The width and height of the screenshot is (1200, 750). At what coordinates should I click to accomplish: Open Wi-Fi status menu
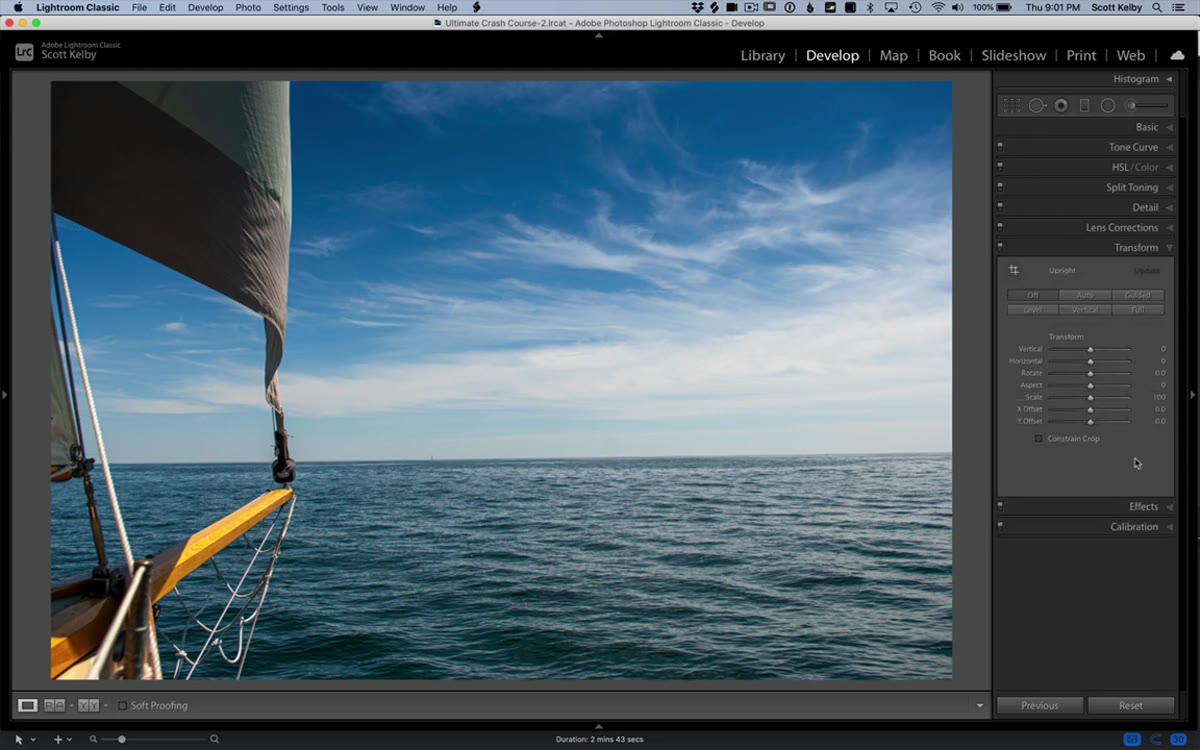pyautogui.click(x=938, y=7)
